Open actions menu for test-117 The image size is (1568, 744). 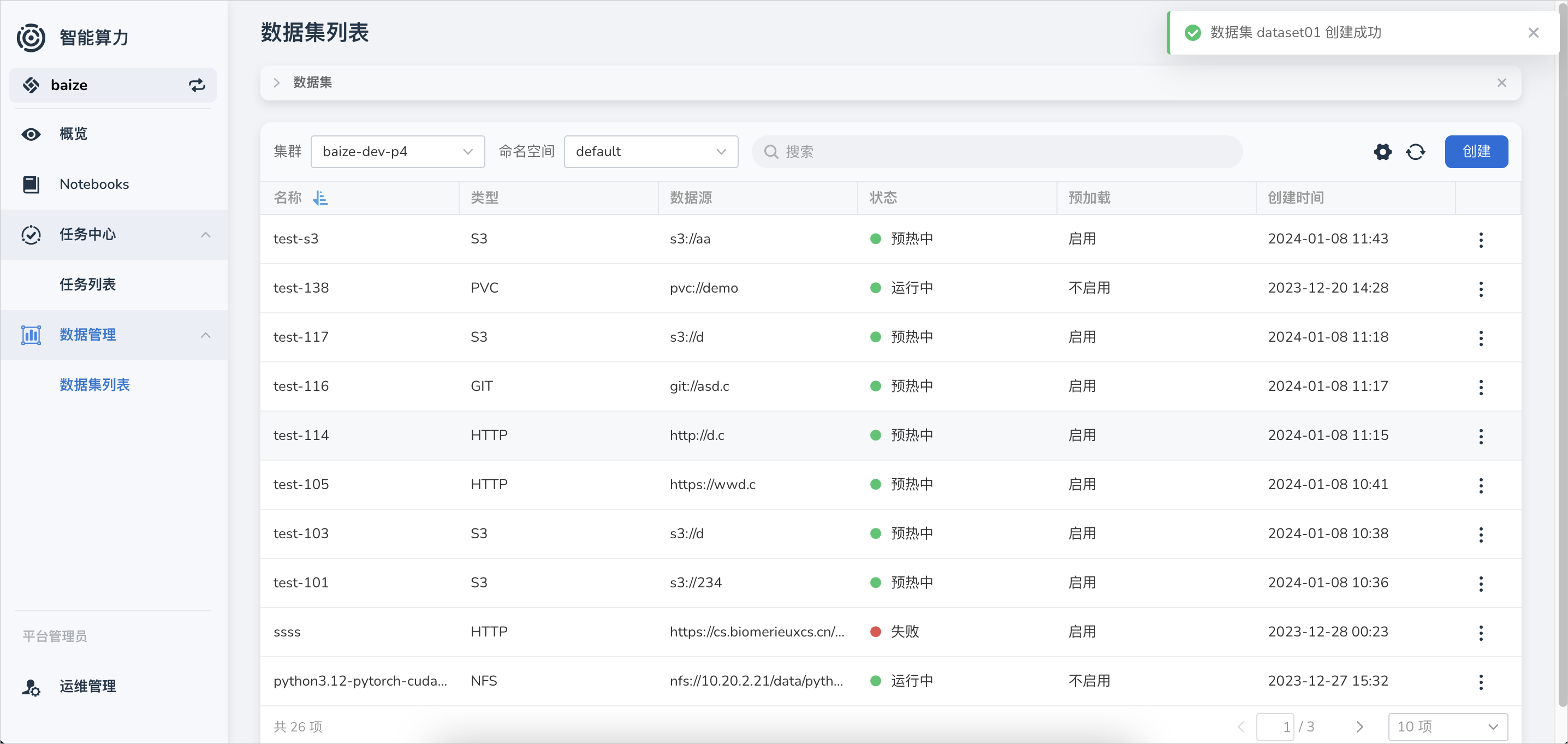pos(1480,338)
